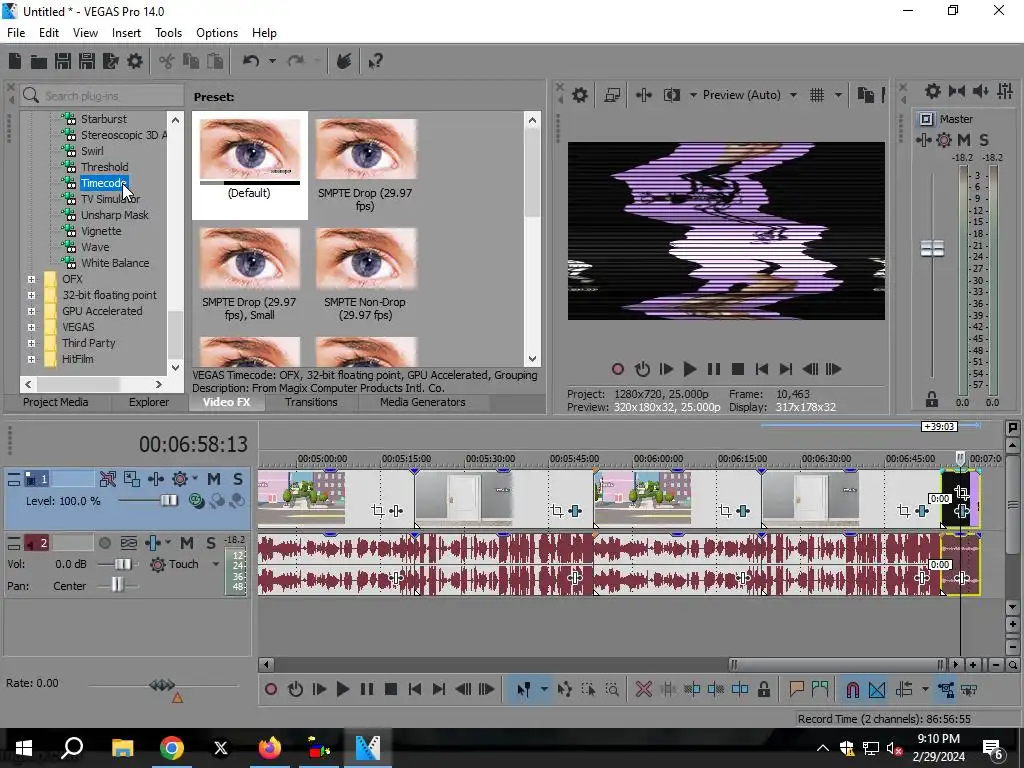
Task: Open the Tools menu
Action: coord(168,33)
